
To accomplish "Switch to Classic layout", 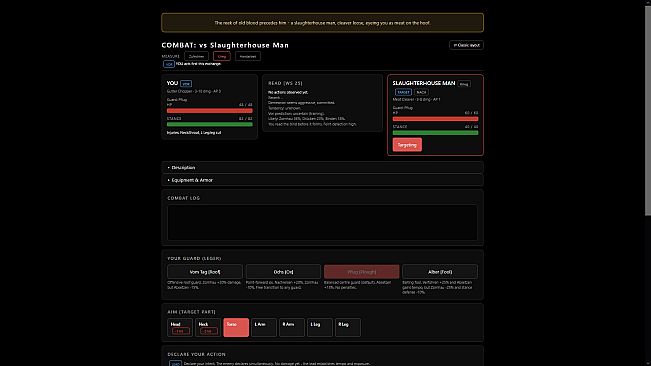I will 466,45.
